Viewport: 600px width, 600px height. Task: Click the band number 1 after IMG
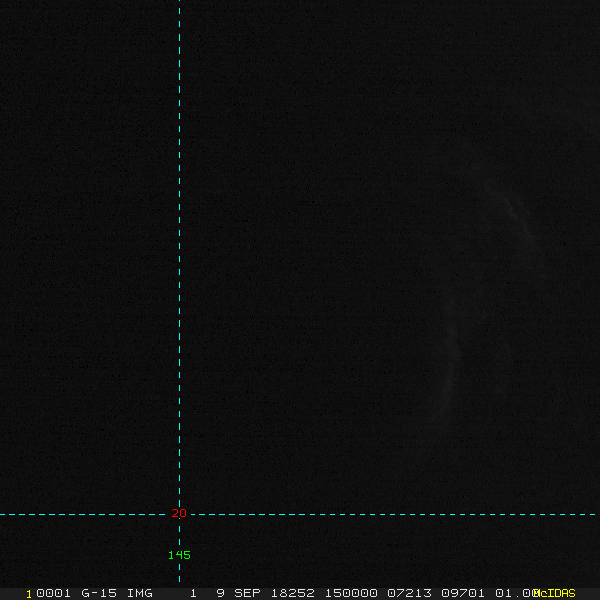(194, 593)
